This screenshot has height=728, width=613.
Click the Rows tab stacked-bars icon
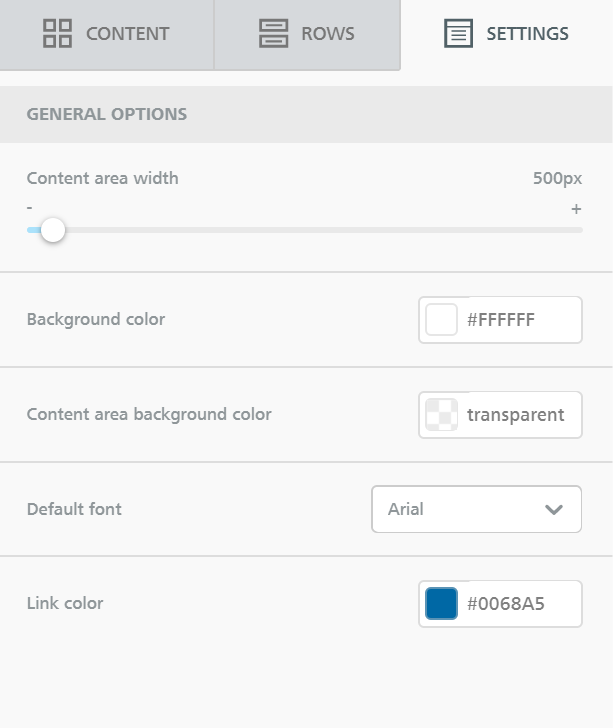pyautogui.click(x=273, y=33)
